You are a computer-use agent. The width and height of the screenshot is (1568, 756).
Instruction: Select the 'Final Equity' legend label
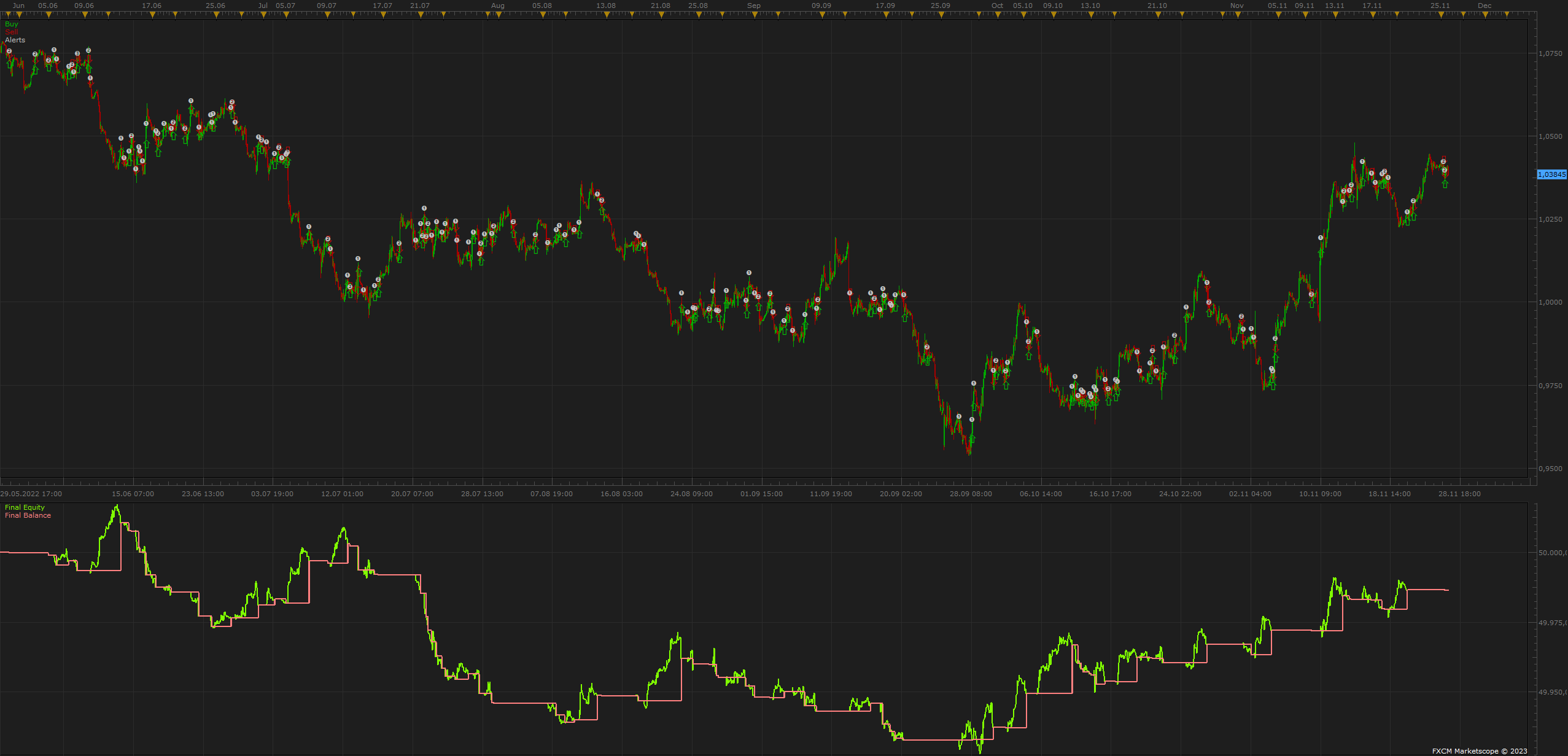pos(25,507)
